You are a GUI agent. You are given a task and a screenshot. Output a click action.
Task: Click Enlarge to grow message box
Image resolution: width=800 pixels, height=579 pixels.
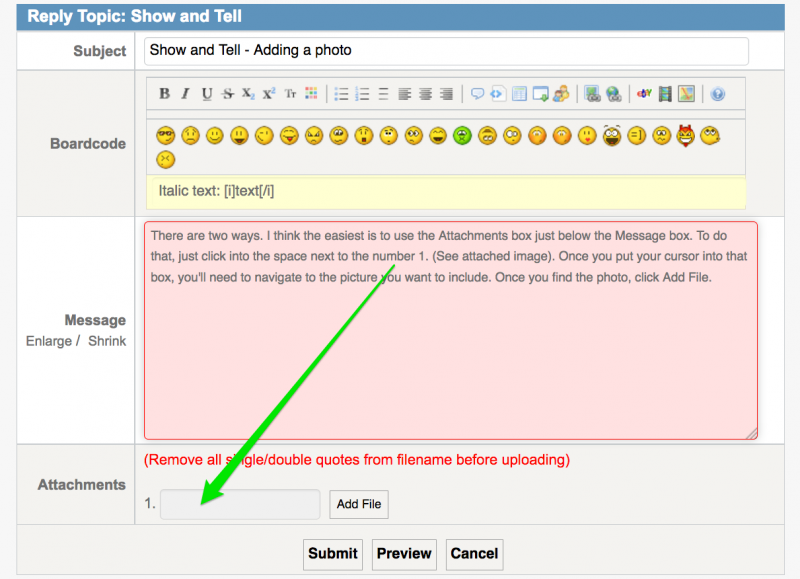coord(49,341)
